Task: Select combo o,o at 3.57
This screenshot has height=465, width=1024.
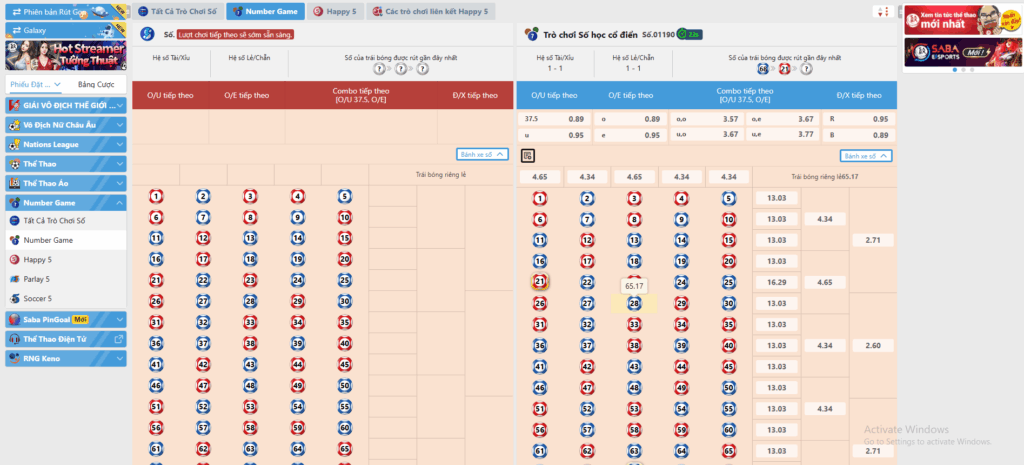Action: click(x=707, y=119)
